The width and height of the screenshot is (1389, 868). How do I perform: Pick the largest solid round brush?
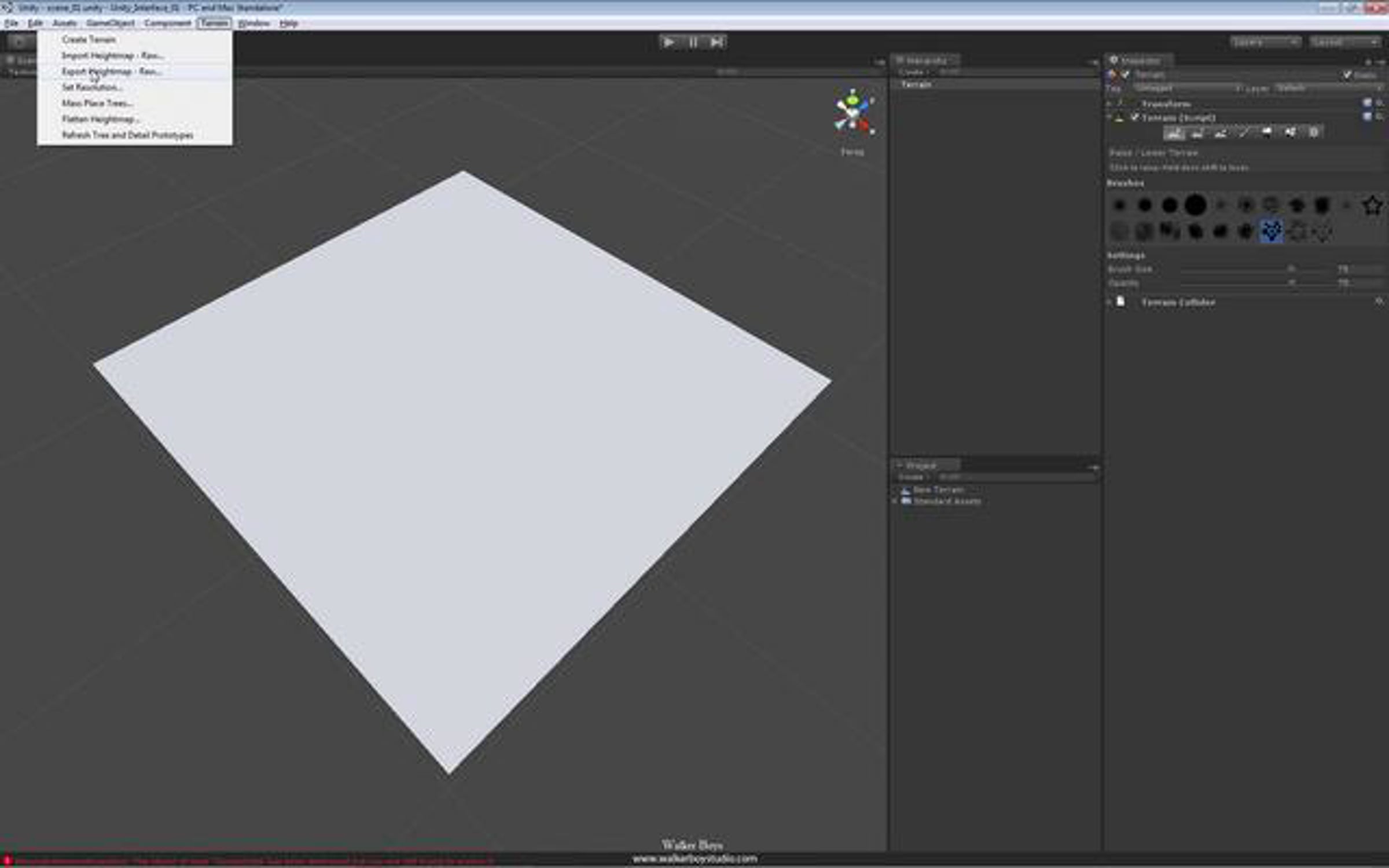click(1195, 205)
